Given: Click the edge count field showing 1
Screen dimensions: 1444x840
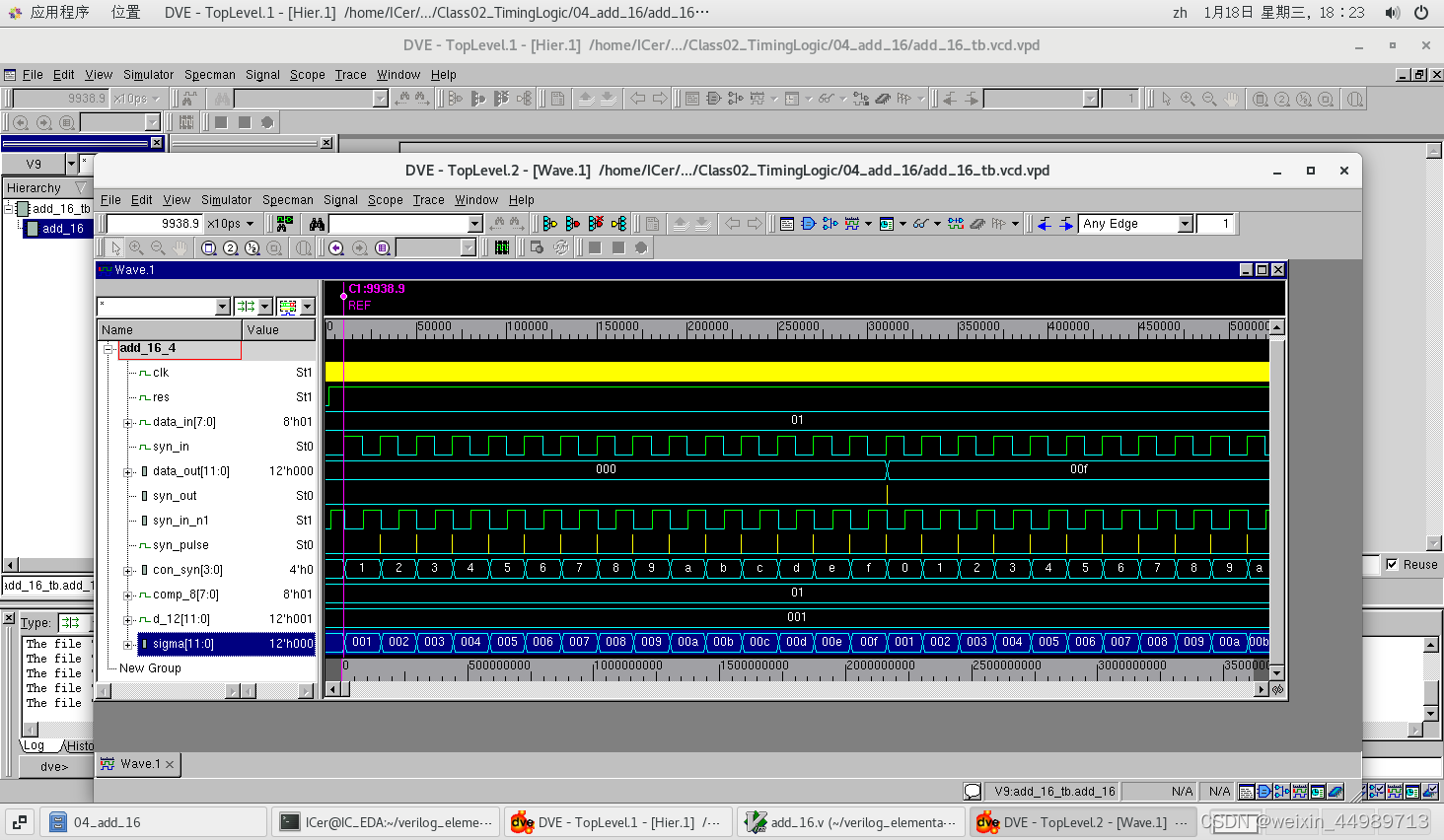Looking at the screenshot, I should pyautogui.click(x=1215, y=224).
